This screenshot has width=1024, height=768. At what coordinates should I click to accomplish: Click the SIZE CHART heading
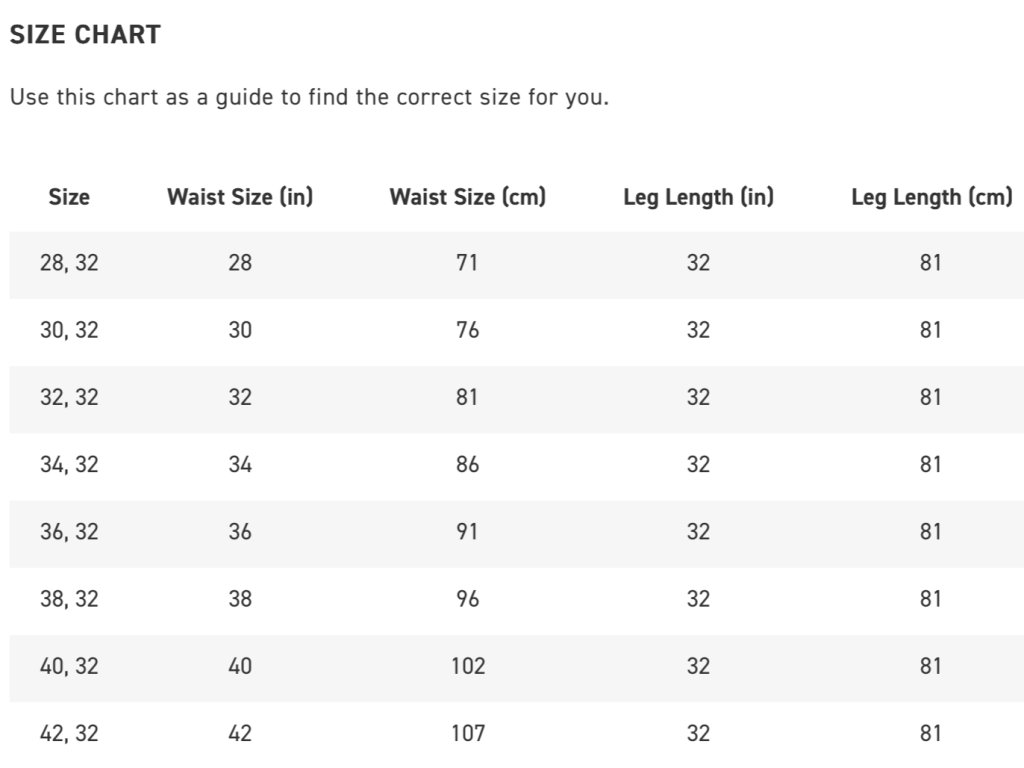coord(85,35)
